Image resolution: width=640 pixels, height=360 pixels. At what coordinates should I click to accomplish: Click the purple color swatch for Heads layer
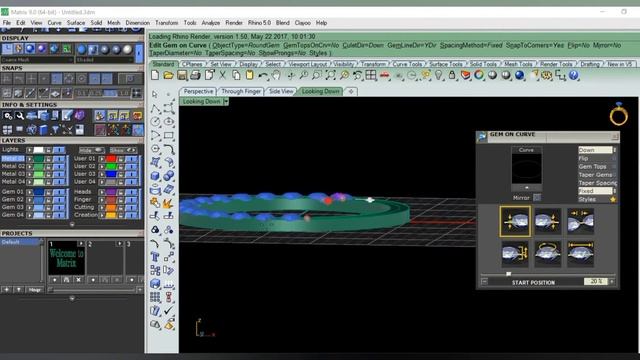pos(111,192)
